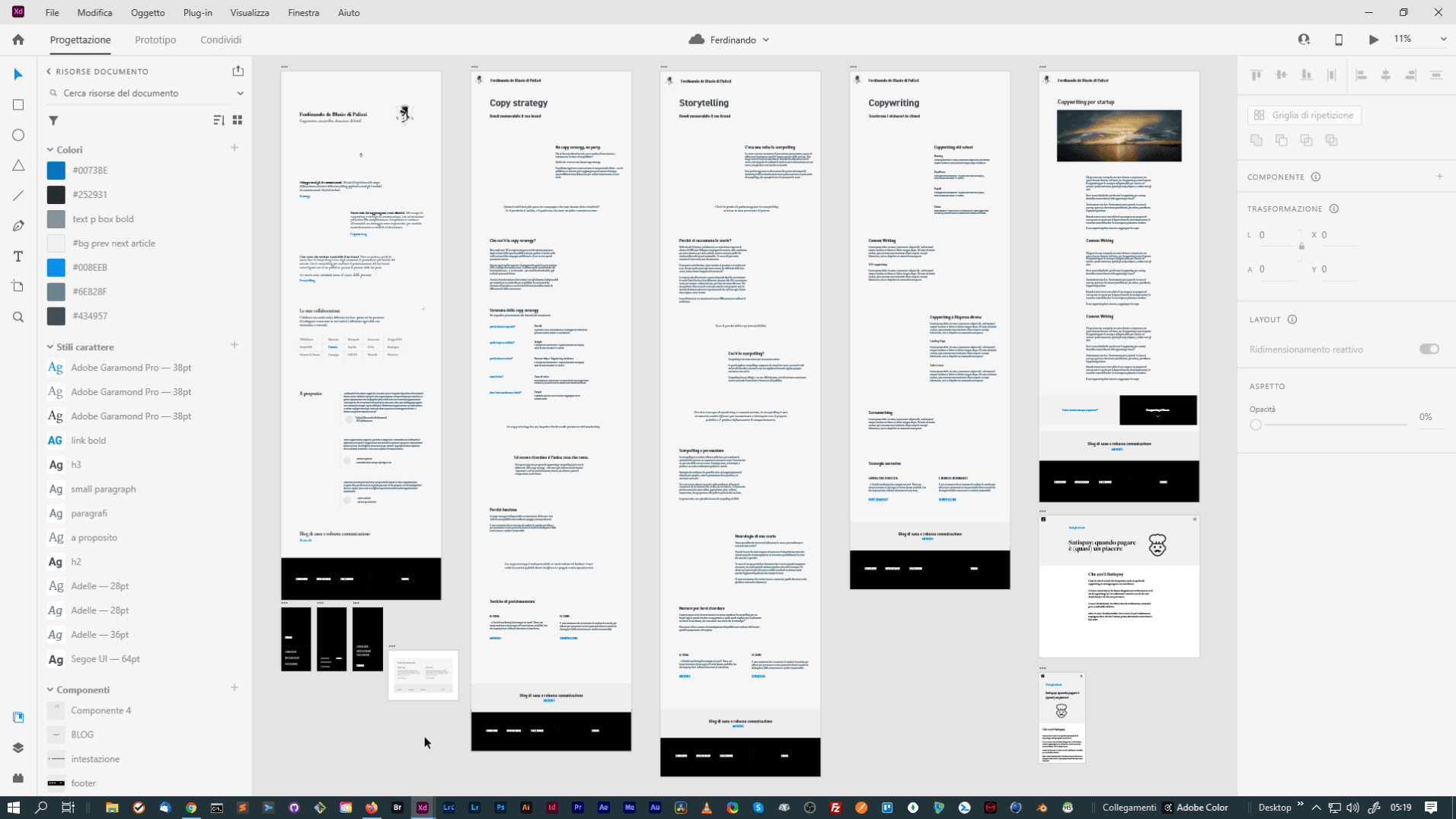
Task: Select the #0073BE color swatch
Action: 56,170
